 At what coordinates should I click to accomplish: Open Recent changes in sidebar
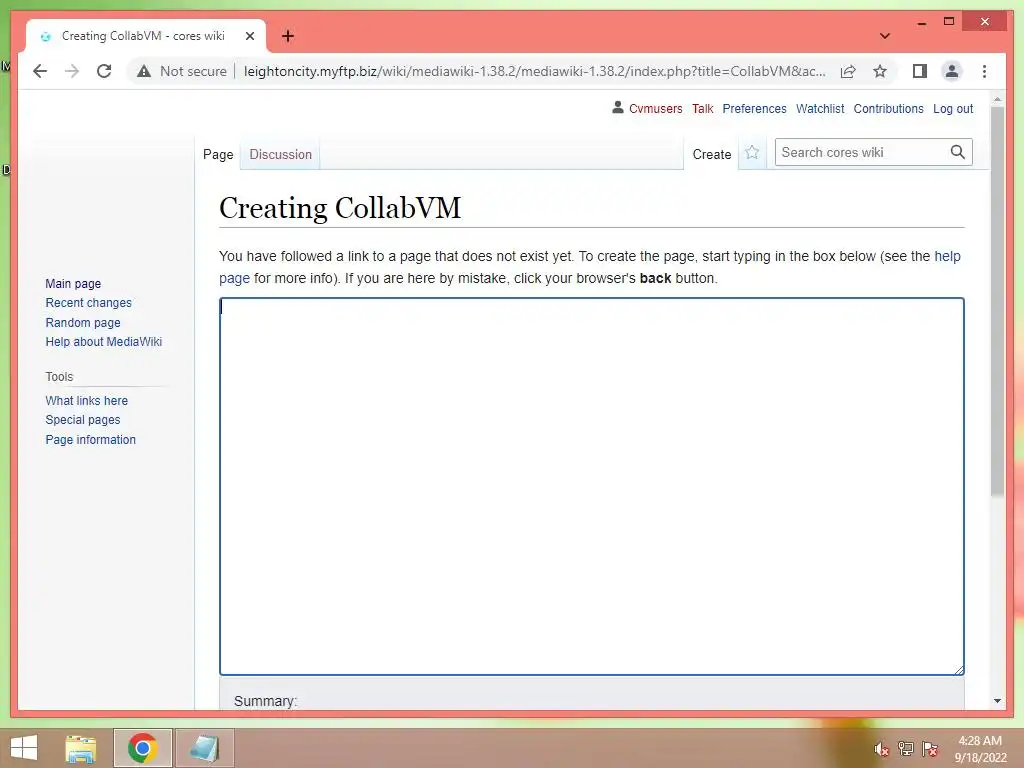88,303
